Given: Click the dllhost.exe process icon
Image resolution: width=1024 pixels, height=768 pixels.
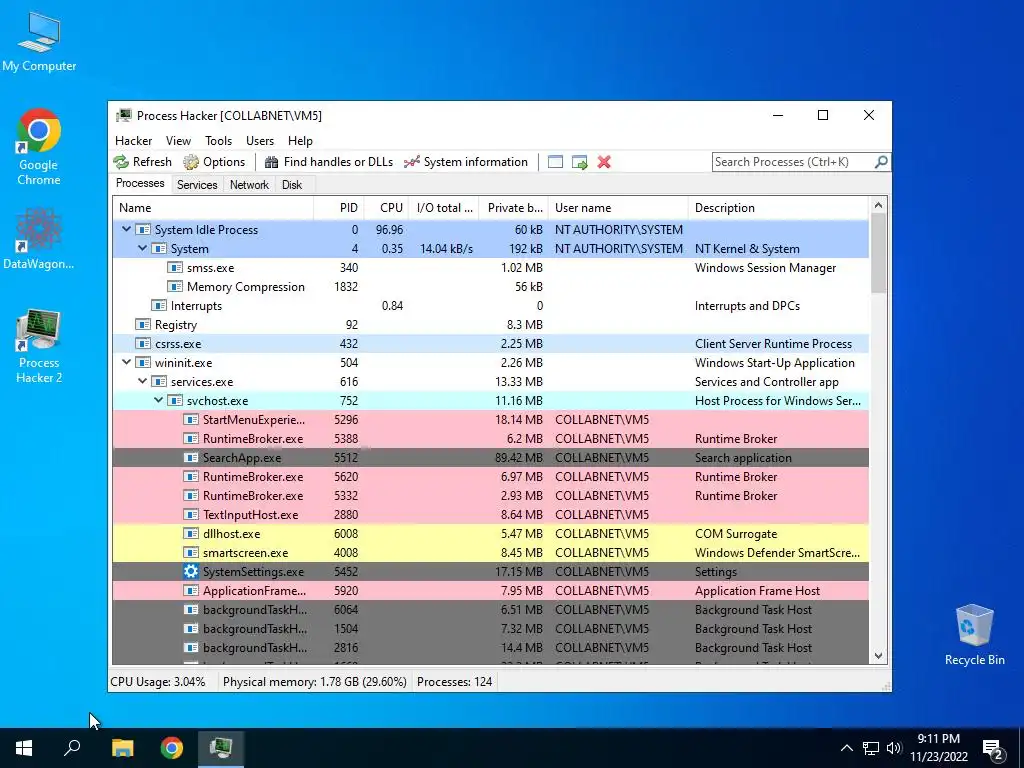Looking at the screenshot, I should [x=191, y=534].
